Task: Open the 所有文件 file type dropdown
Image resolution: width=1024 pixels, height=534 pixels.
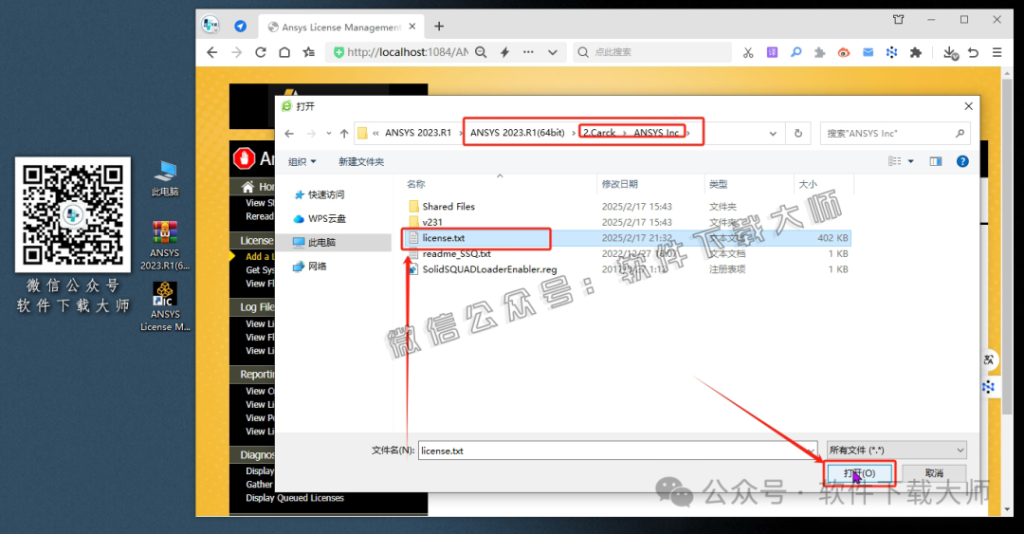Action: (x=896, y=450)
